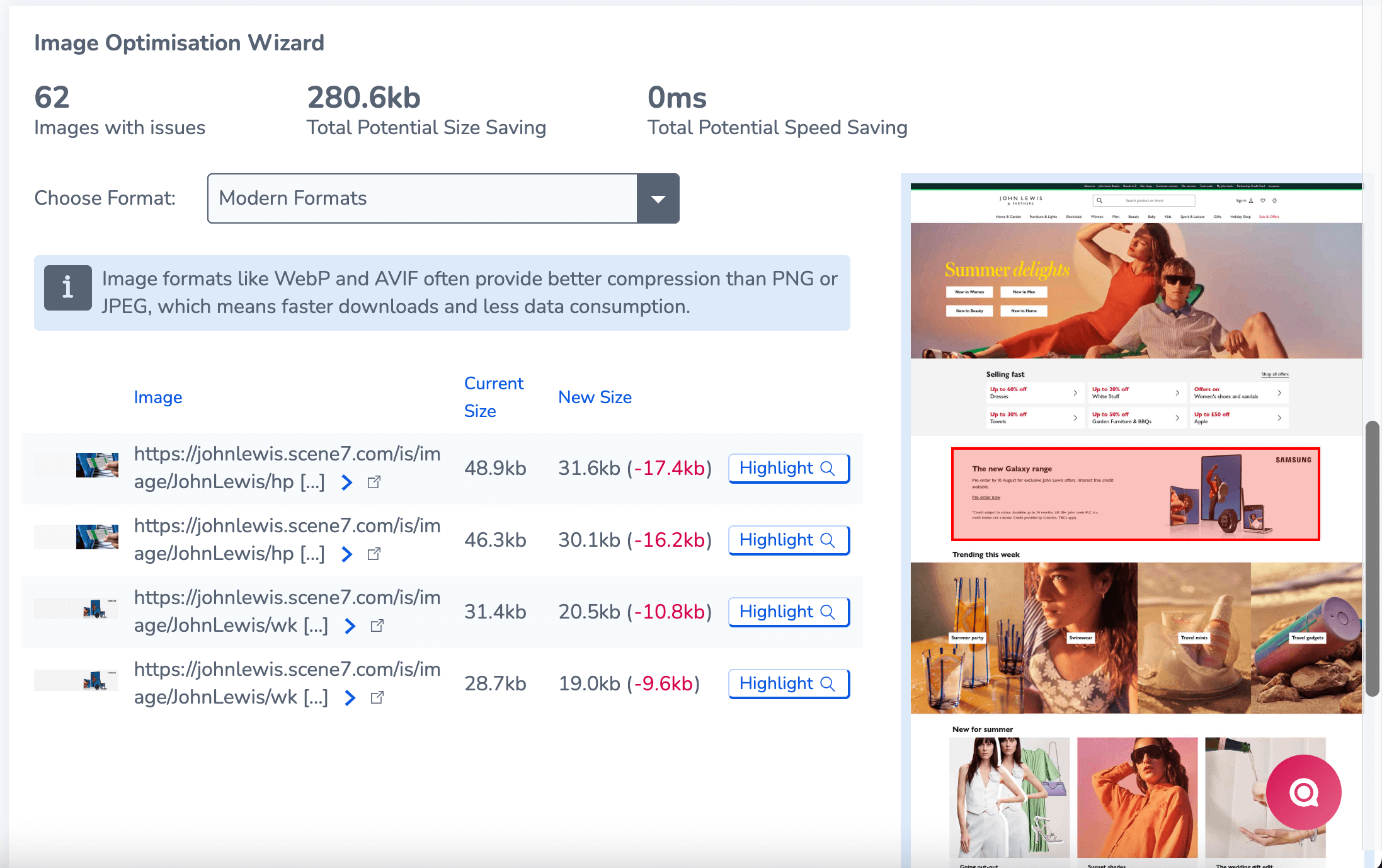Click the first URL ending age/JohnLewis/hp
This screenshot has height=868, width=1382.
pyautogui.click(x=287, y=468)
